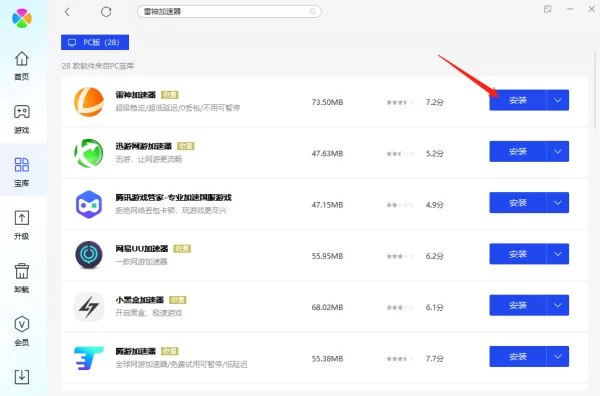Click the 开启黑盒,极速游戏 description text
The image size is (600, 396).
click(149, 313)
